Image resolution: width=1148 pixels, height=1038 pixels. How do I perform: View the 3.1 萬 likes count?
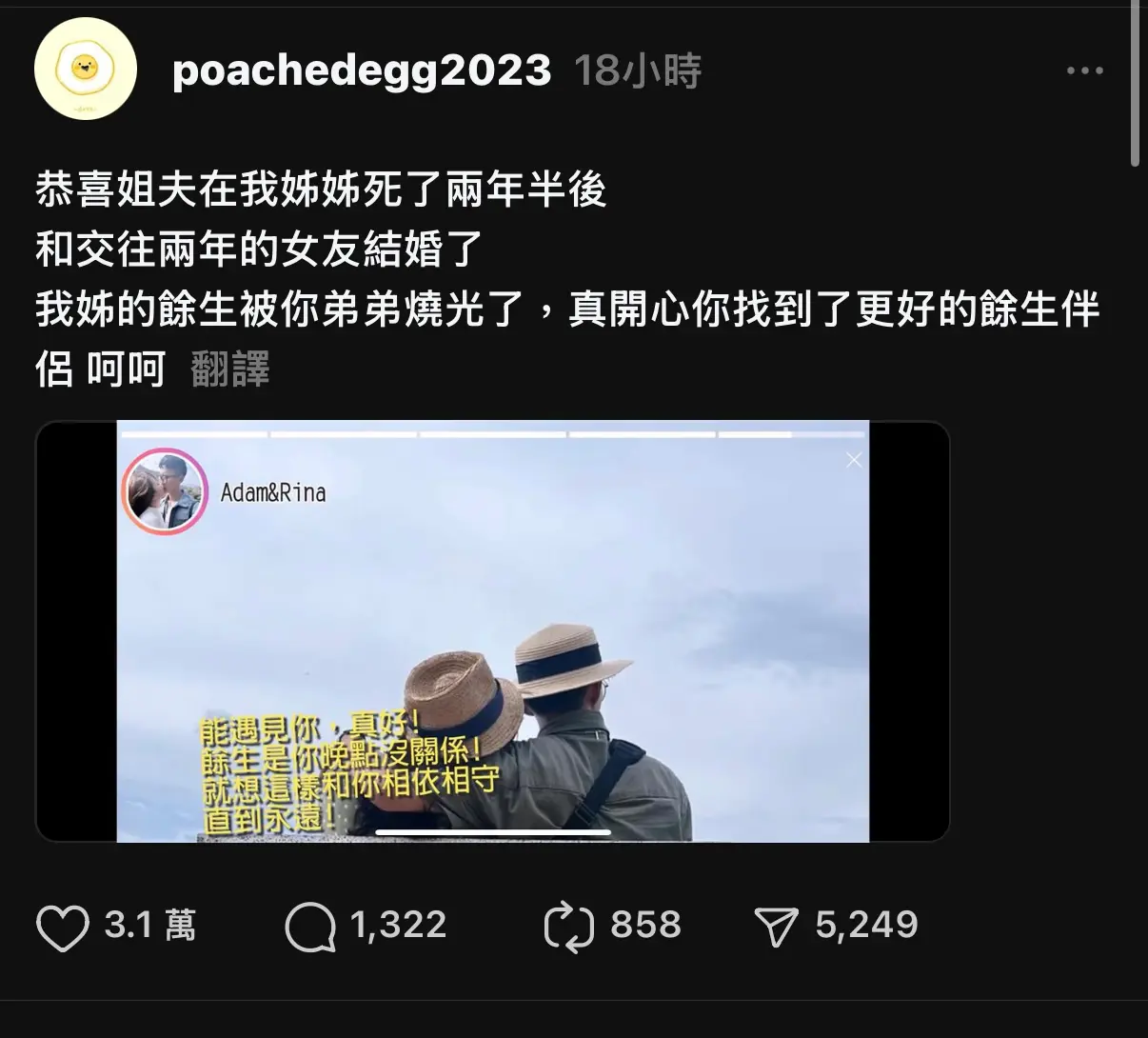150,925
